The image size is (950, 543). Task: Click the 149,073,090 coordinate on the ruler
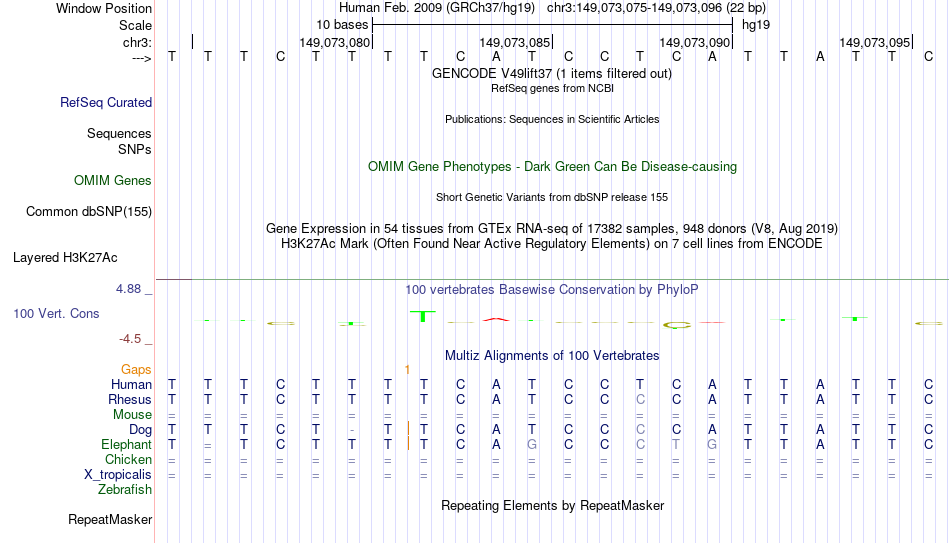[x=694, y=42]
